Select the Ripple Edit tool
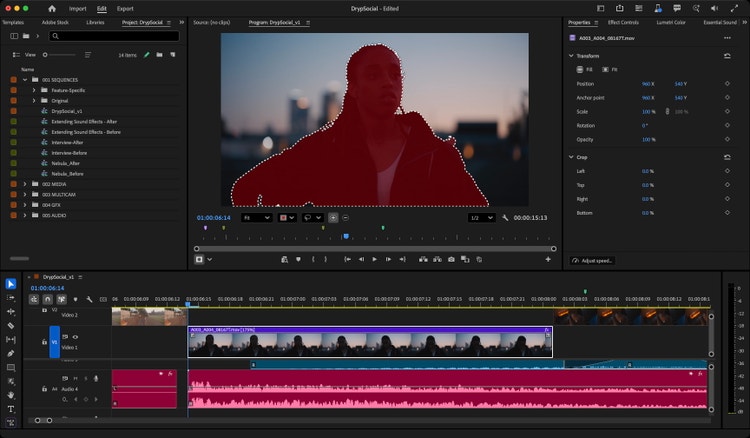Image resolution: width=750 pixels, height=438 pixels. point(11,311)
